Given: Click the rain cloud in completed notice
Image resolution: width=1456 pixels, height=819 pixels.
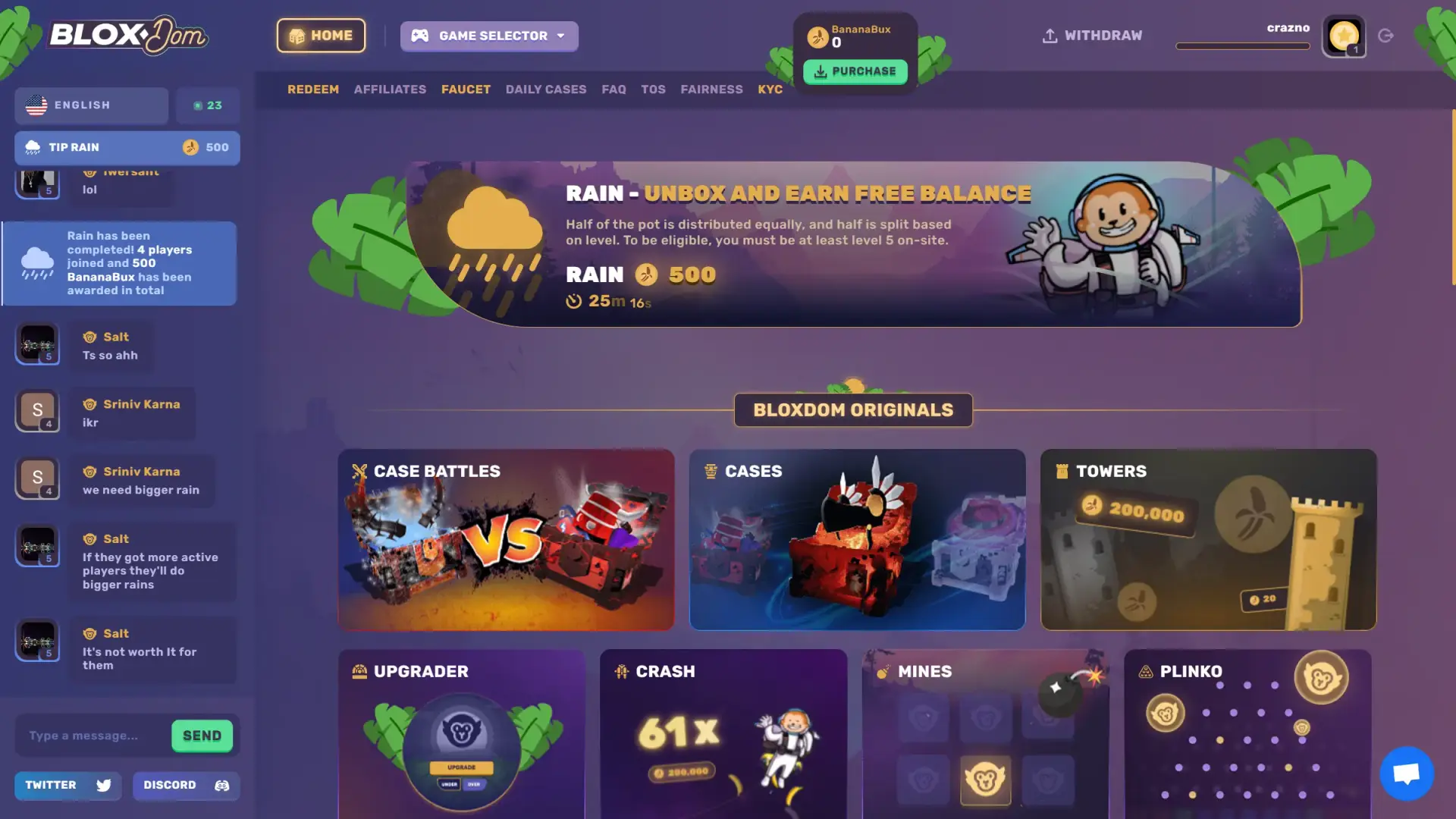Looking at the screenshot, I should (37, 263).
